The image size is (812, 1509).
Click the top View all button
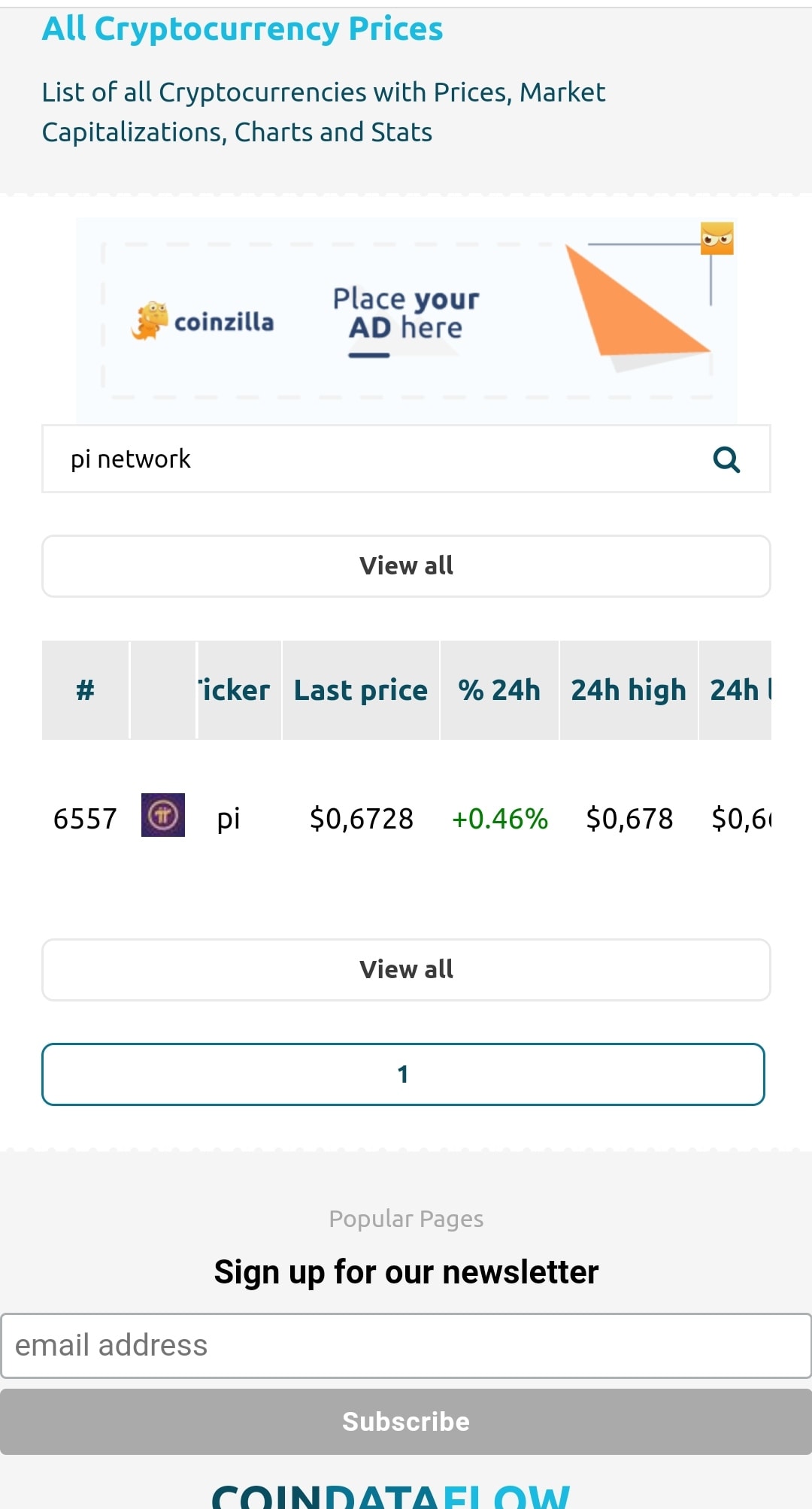tap(406, 566)
